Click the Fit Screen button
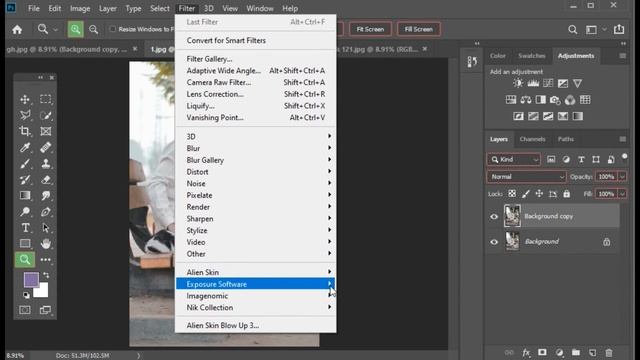The height and width of the screenshot is (360, 640). [x=370, y=29]
